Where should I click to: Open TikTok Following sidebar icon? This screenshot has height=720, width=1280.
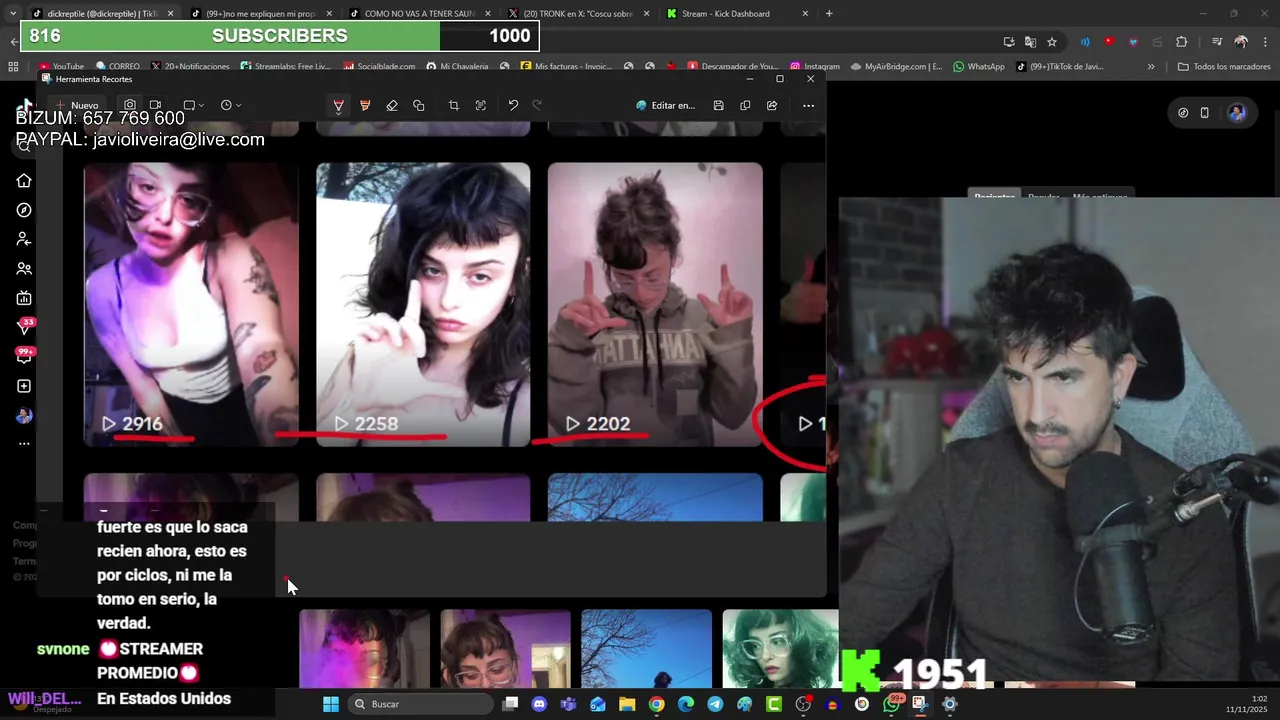click(x=24, y=239)
